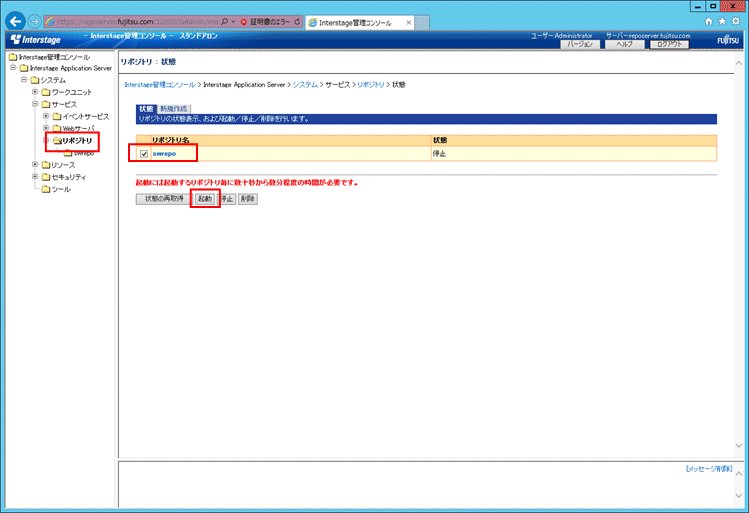This screenshot has width=749, height=513.
Task: Collapse the Interstage Application Server node
Action: (x=13, y=68)
